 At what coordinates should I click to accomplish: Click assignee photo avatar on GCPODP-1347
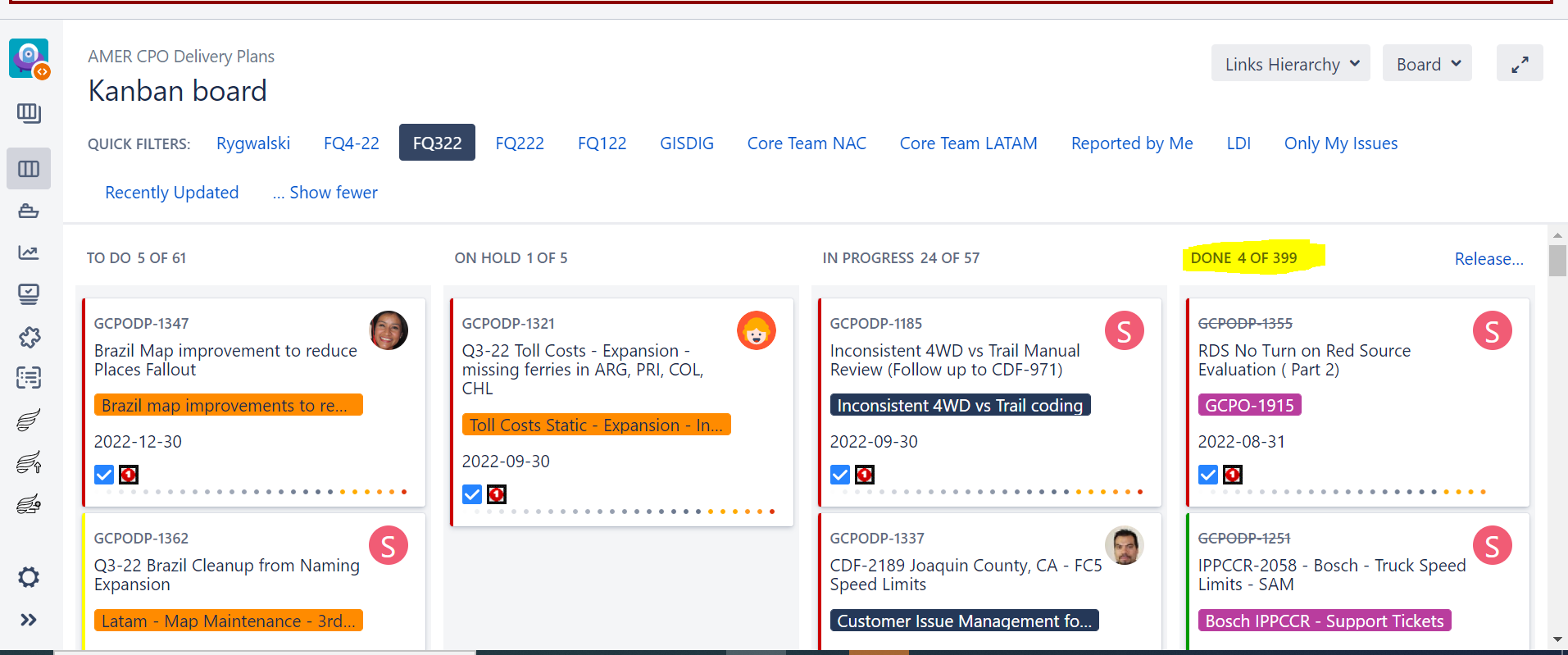pyautogui.click(x=389, y=330)
